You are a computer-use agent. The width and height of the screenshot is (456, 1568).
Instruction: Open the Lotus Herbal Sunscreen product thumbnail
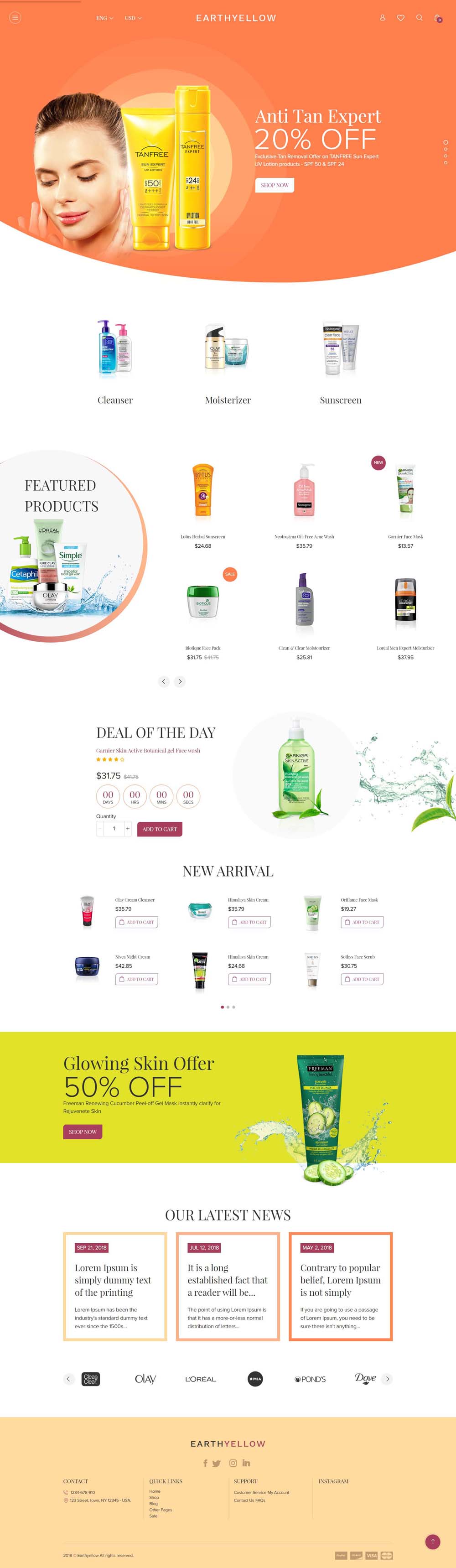(203, 492)
